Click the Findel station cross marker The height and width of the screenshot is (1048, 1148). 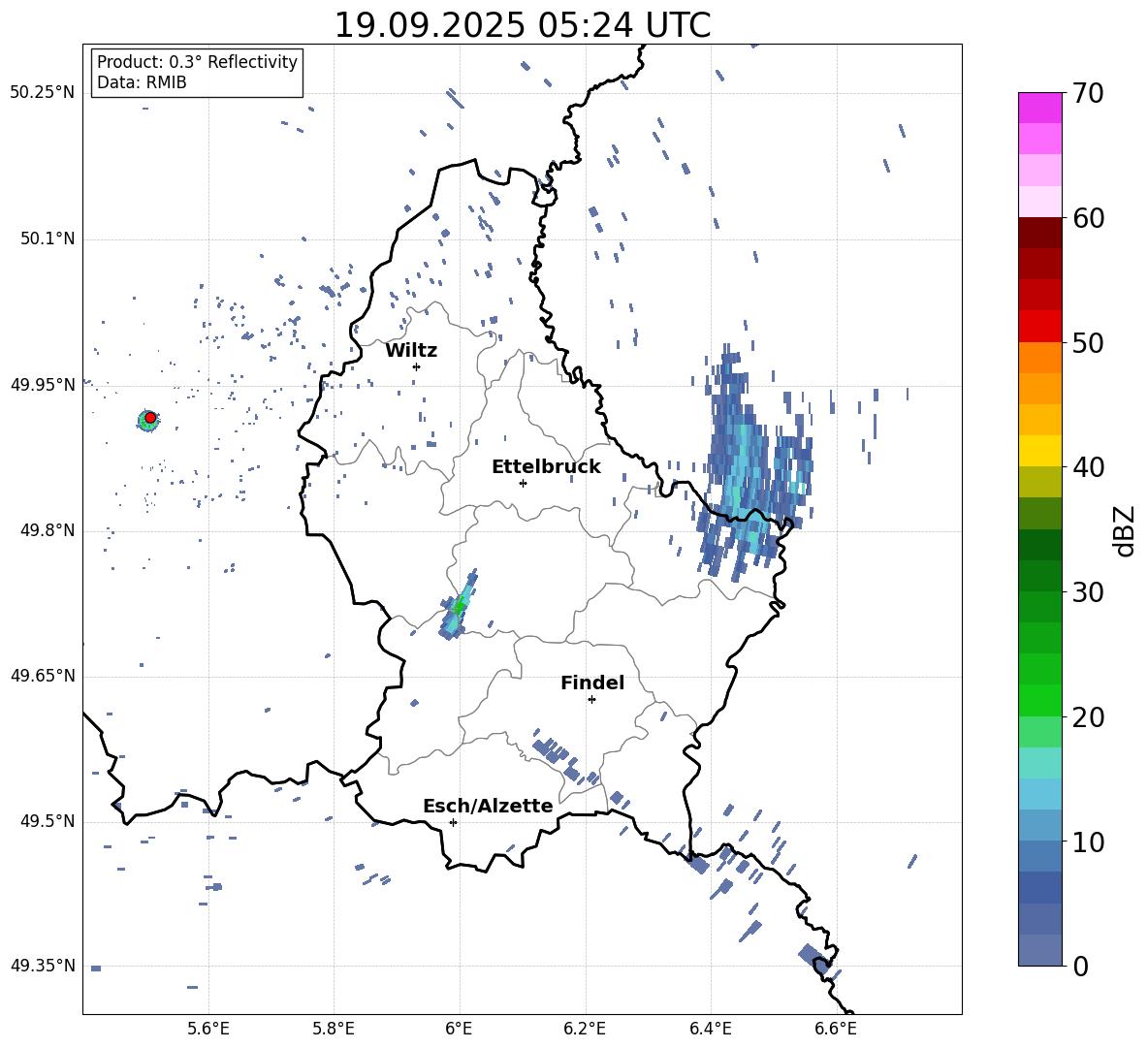click(x=591, y=700)
